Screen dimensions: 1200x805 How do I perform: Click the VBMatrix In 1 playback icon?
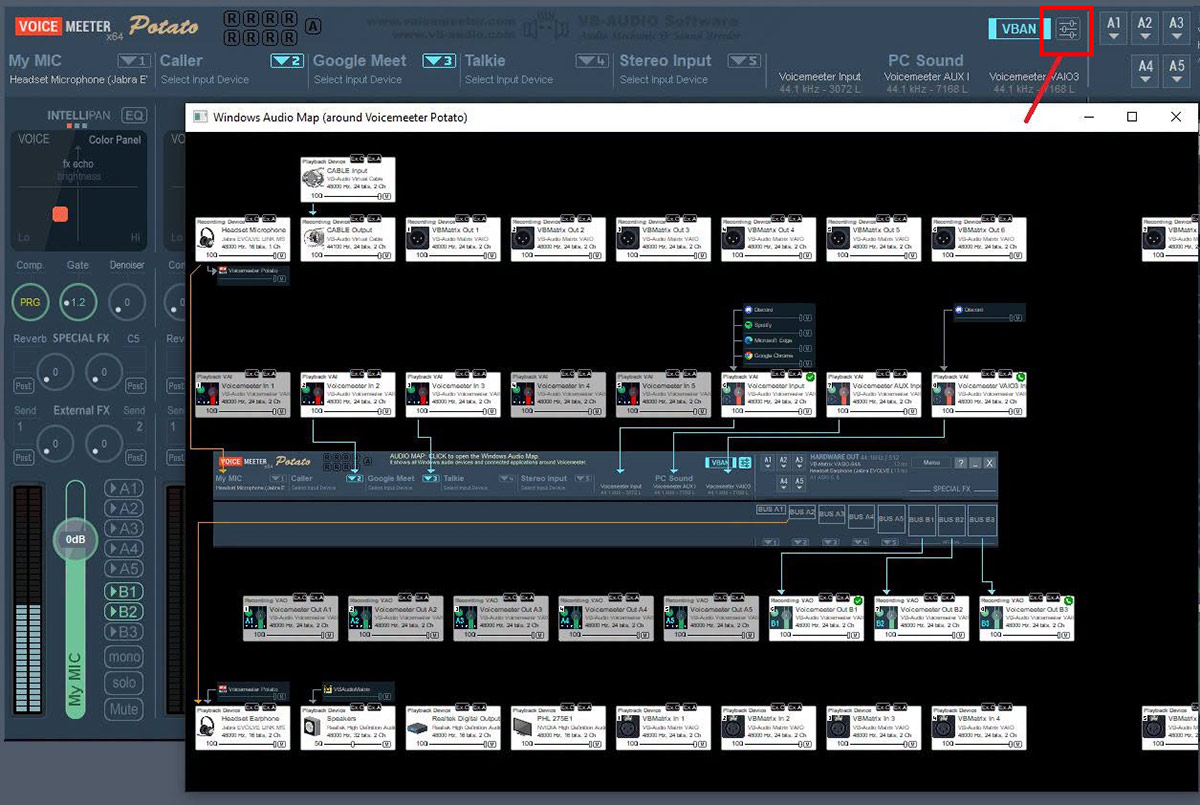pos(629,727)
